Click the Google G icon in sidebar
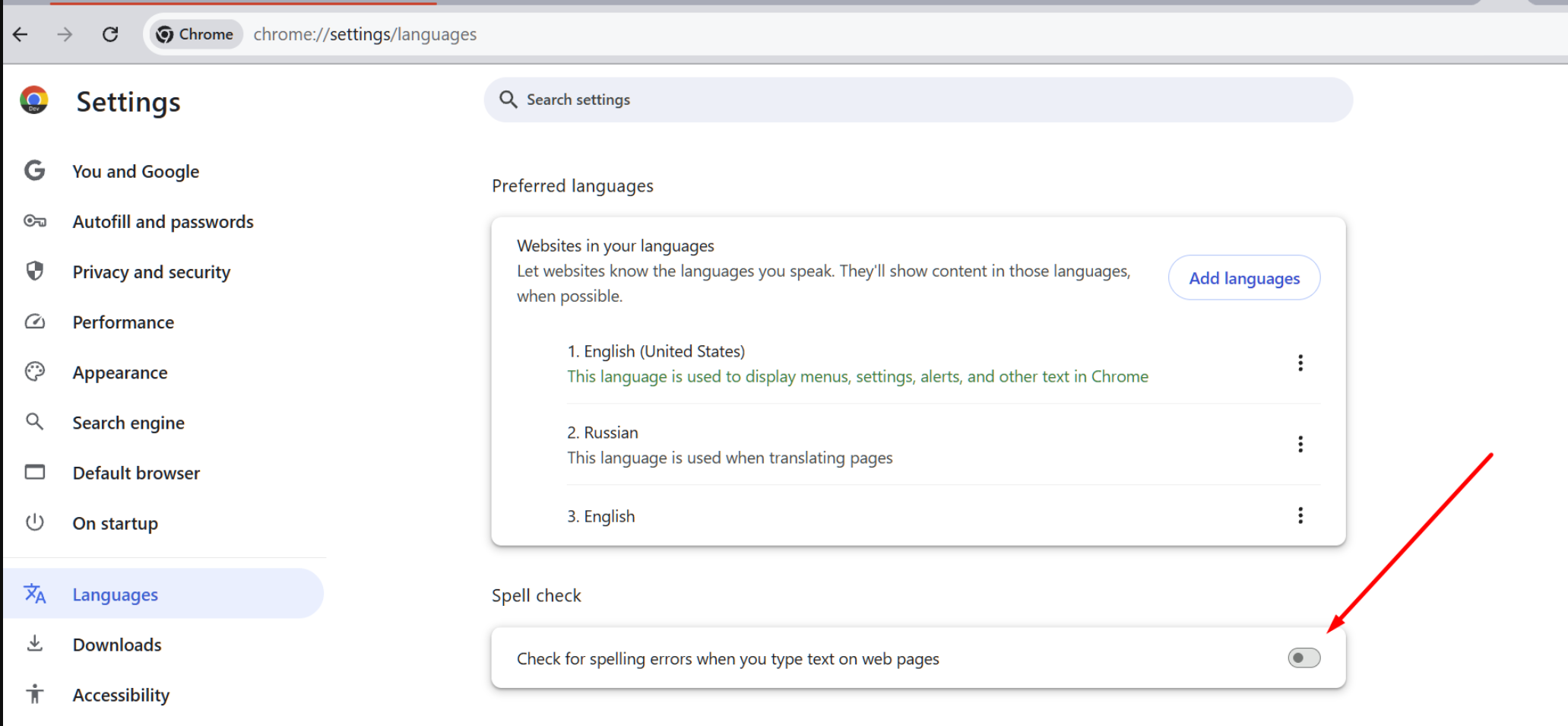The height and width of the screenshot is (726, 1568). point(34,170)
